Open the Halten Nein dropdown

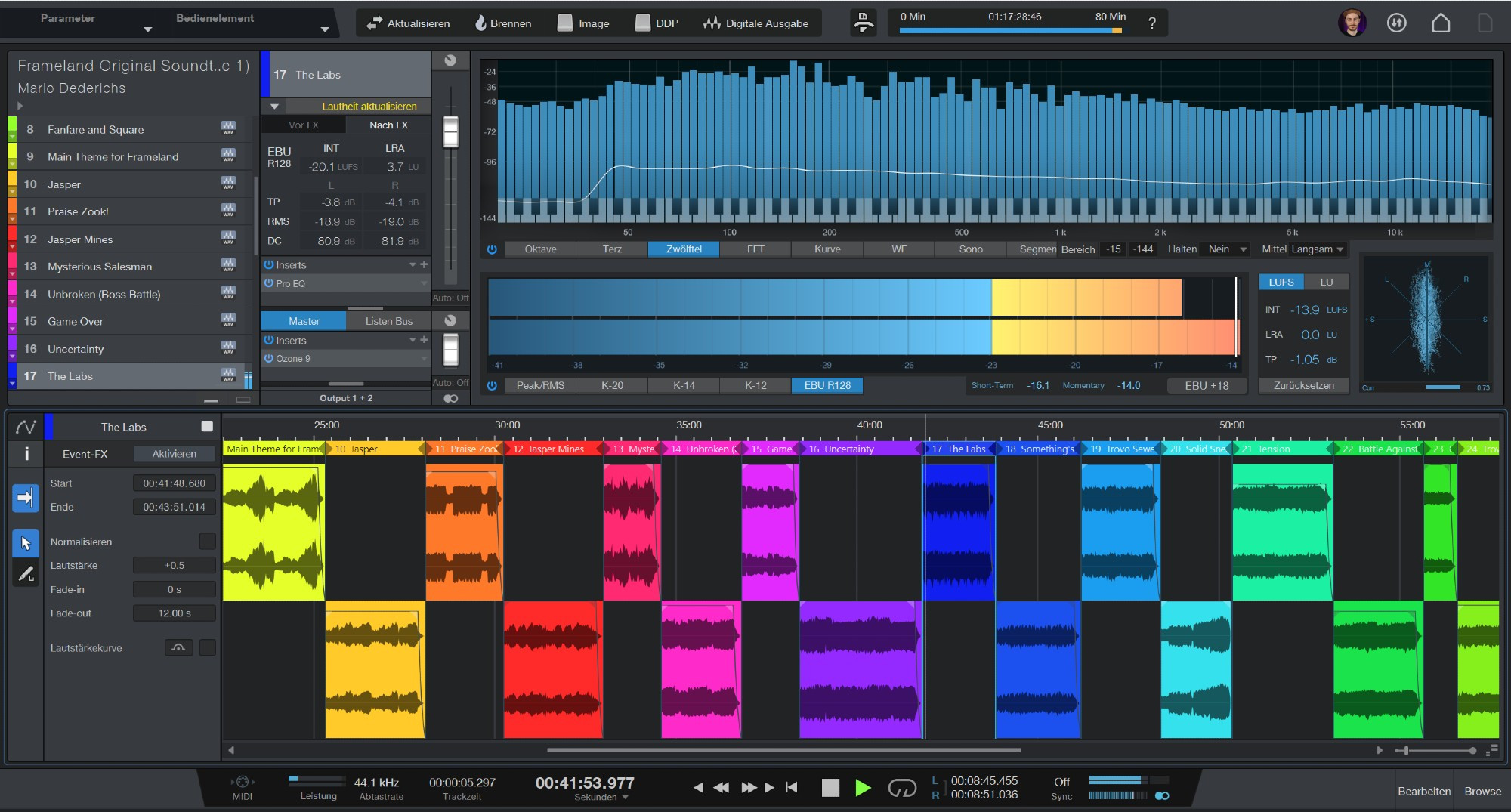point(1228,249)
